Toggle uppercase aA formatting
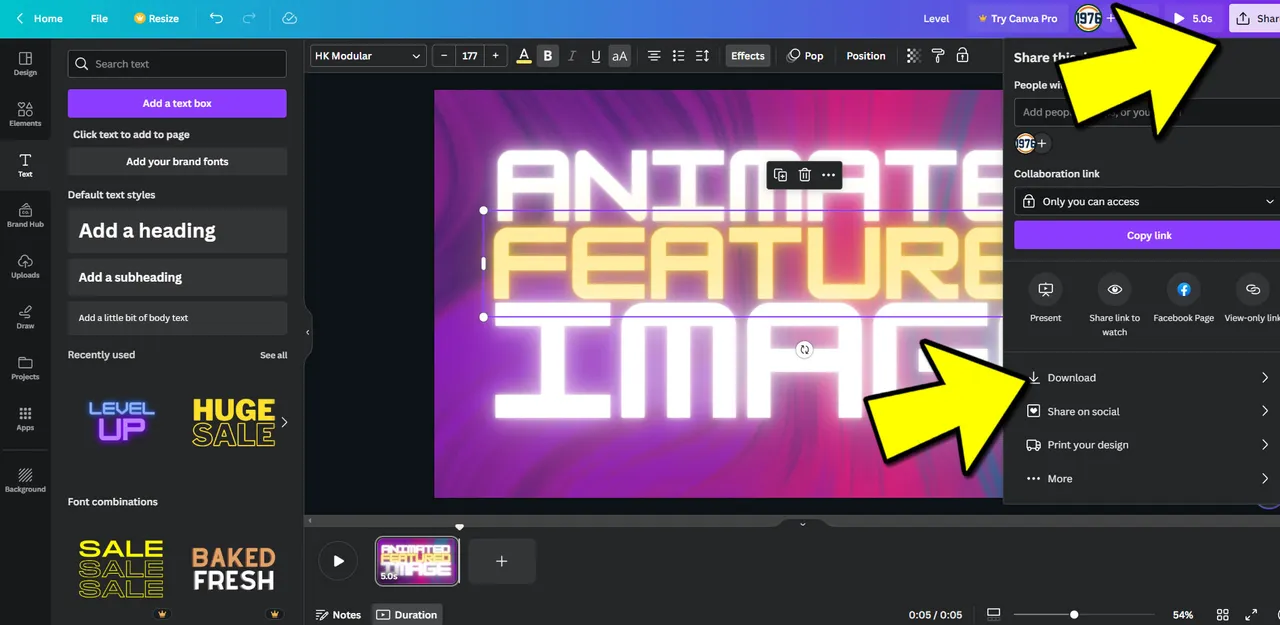The image size is (1280, 625). (619, 56)
